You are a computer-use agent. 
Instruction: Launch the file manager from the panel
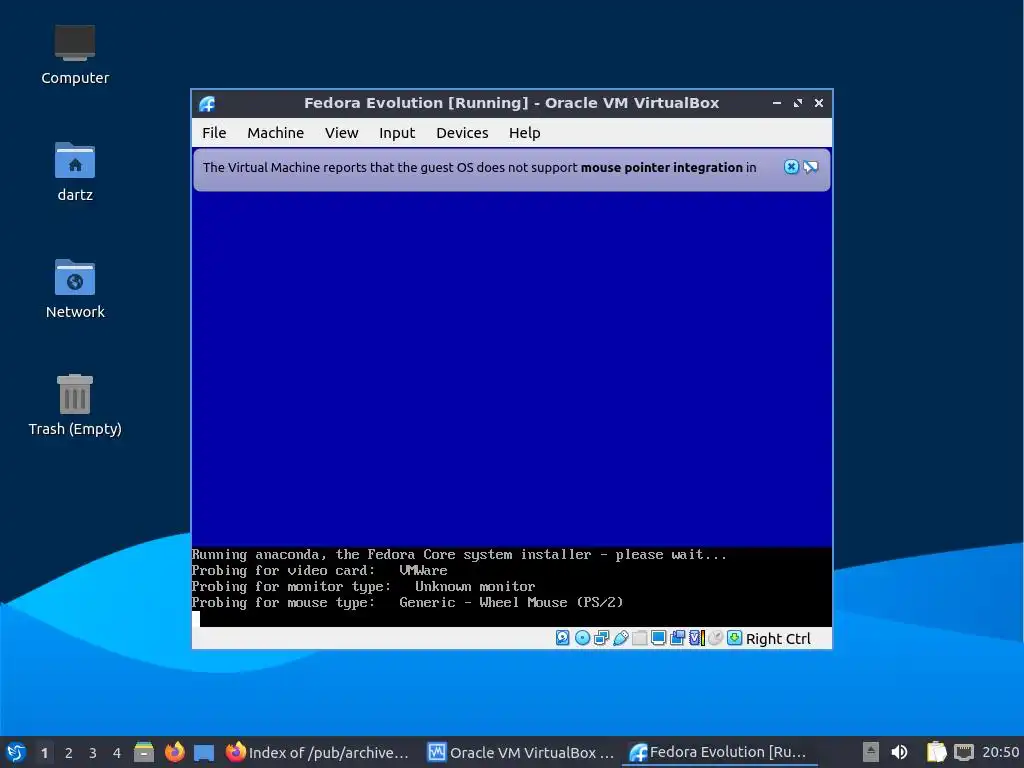point(144,752)
